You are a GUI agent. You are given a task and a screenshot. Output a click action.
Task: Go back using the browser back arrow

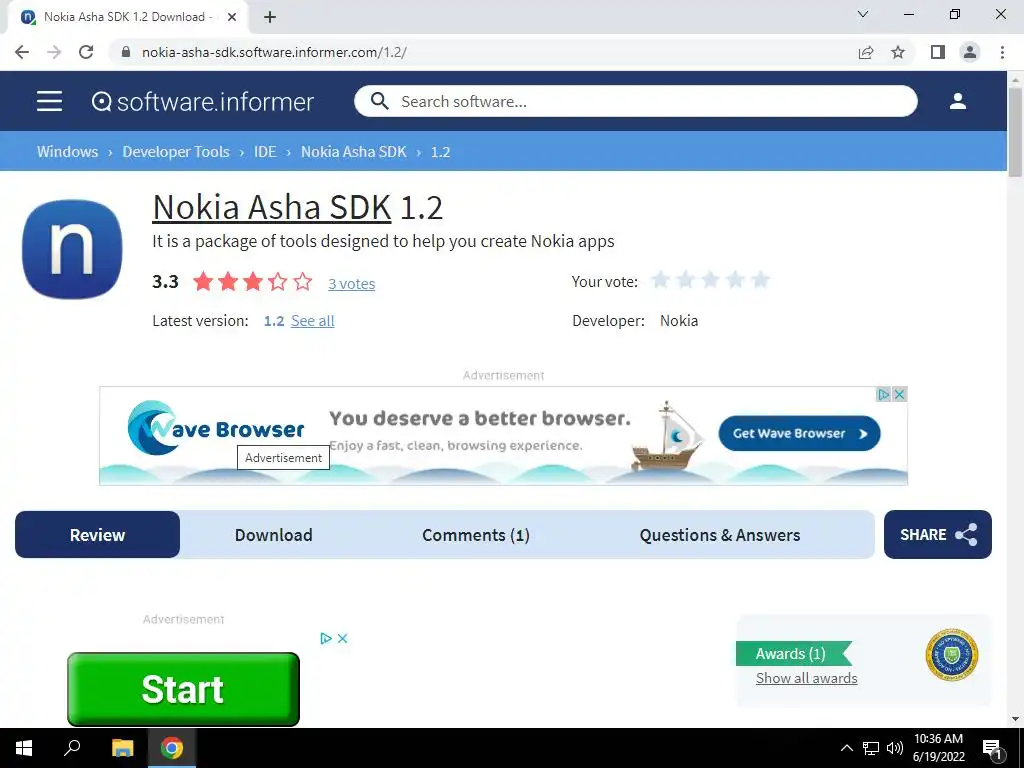[x=22, y=52]
